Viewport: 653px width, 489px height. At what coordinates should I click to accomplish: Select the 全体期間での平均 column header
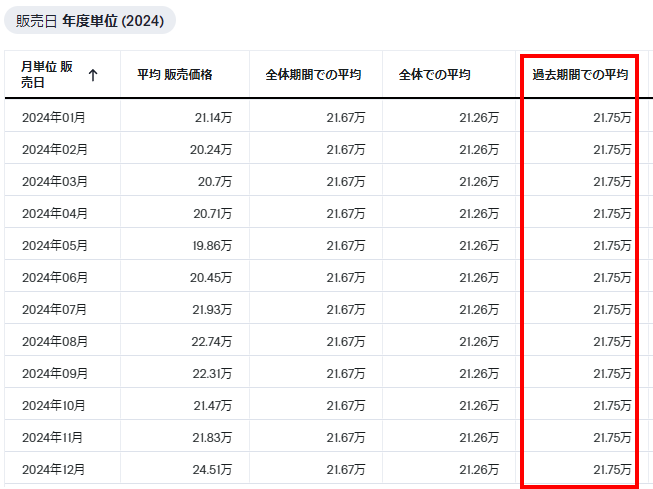(x=313, y=75)
